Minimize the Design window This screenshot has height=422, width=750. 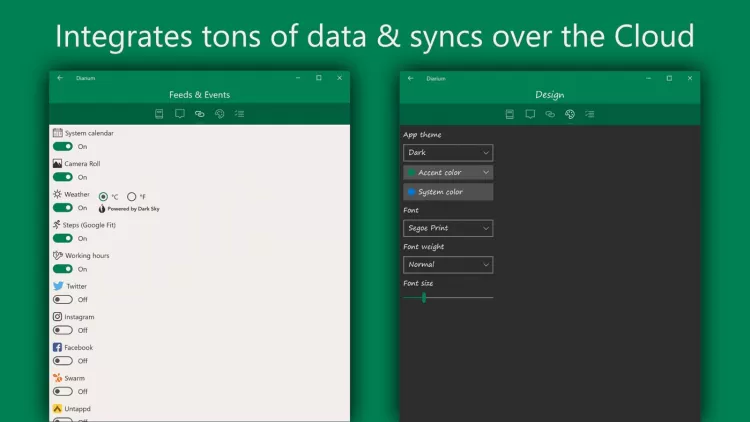[x=648, y=78]
